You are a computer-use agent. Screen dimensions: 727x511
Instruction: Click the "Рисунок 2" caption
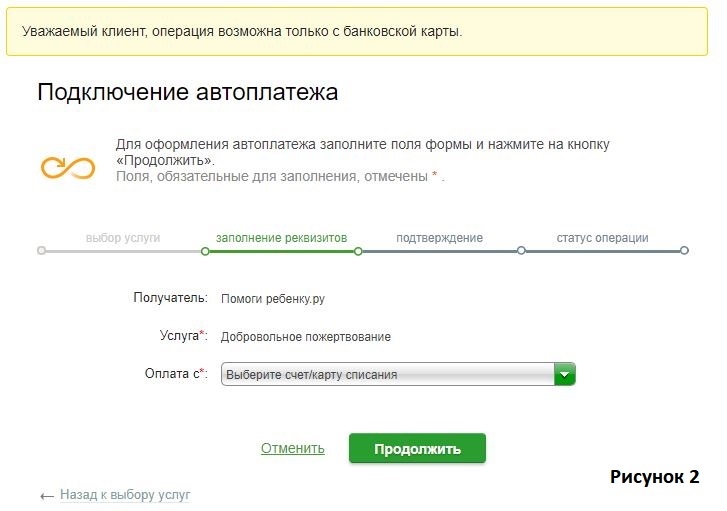click(654, 476)
